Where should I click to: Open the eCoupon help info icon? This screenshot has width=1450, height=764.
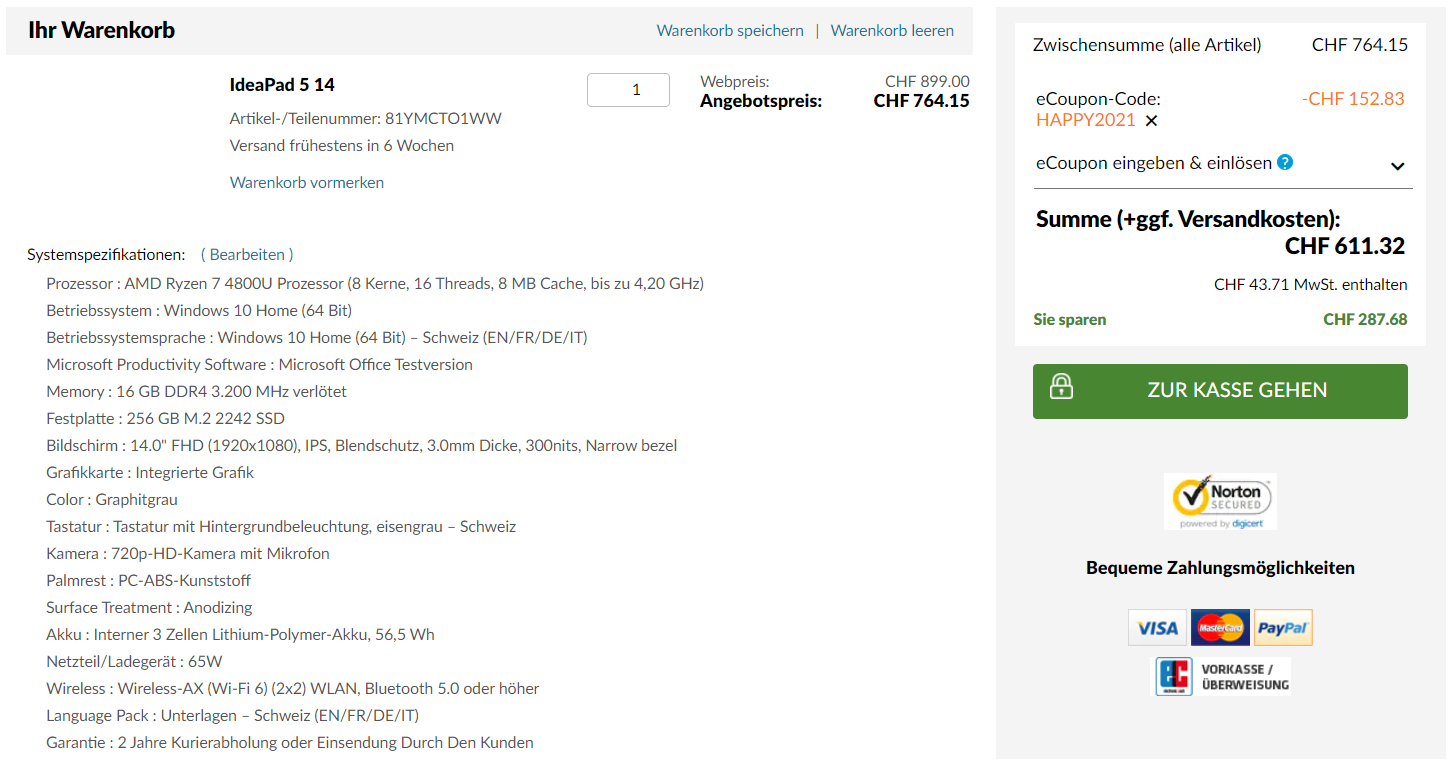1285,162
